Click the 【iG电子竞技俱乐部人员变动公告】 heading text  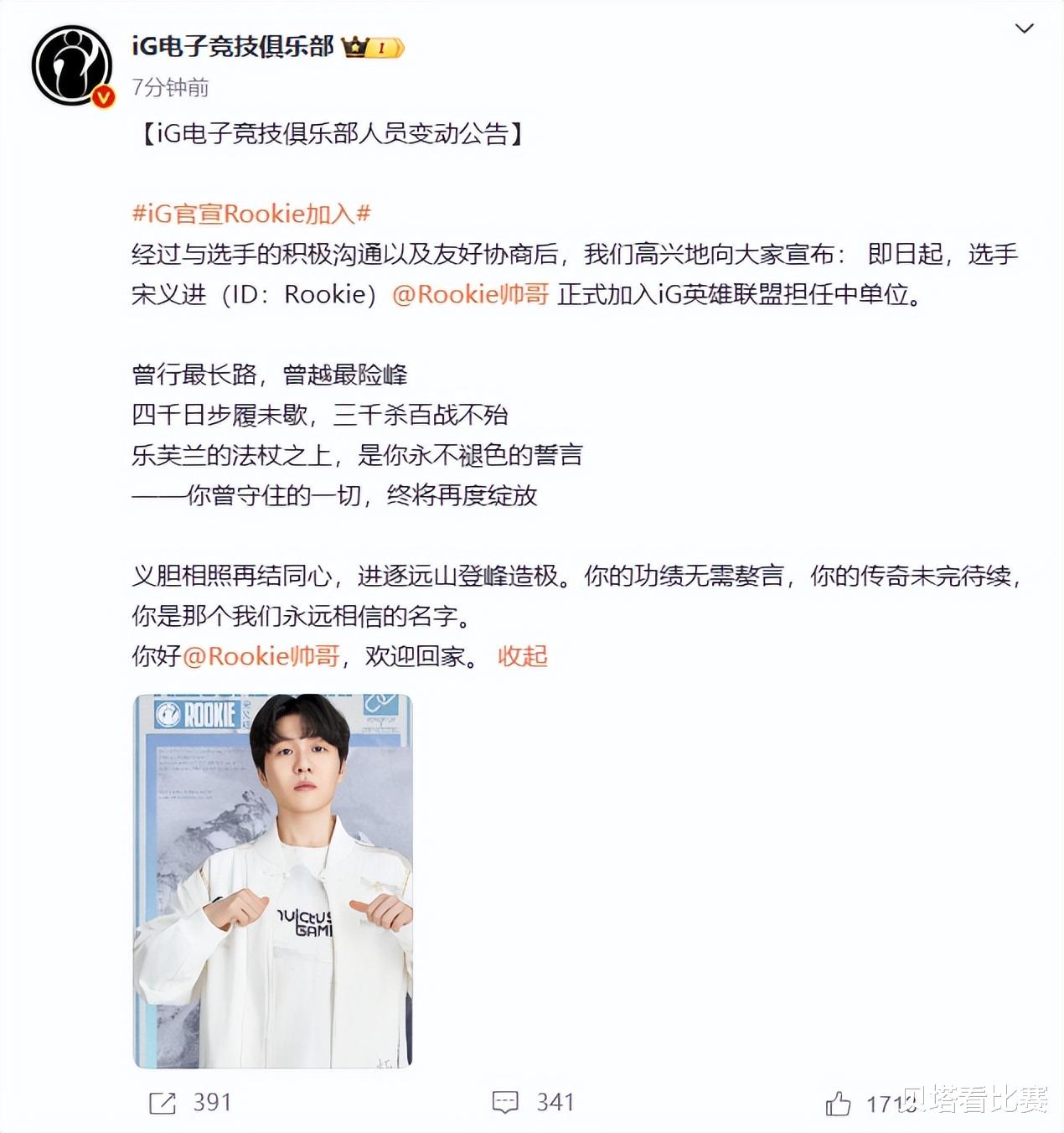tap(328, 133)
